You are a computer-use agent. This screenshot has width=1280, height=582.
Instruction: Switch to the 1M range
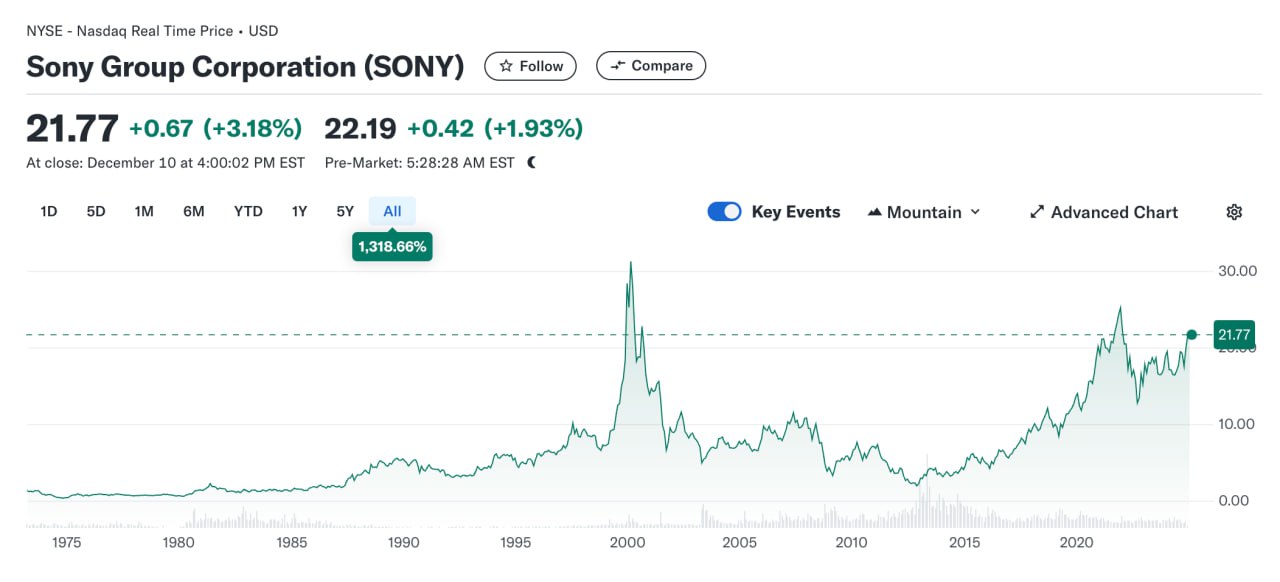144,211
